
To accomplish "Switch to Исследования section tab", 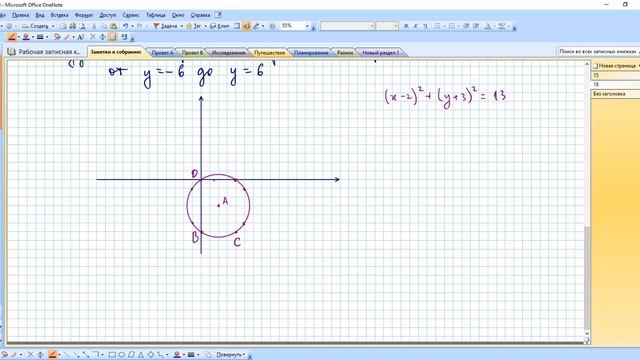I will point(229,53).
